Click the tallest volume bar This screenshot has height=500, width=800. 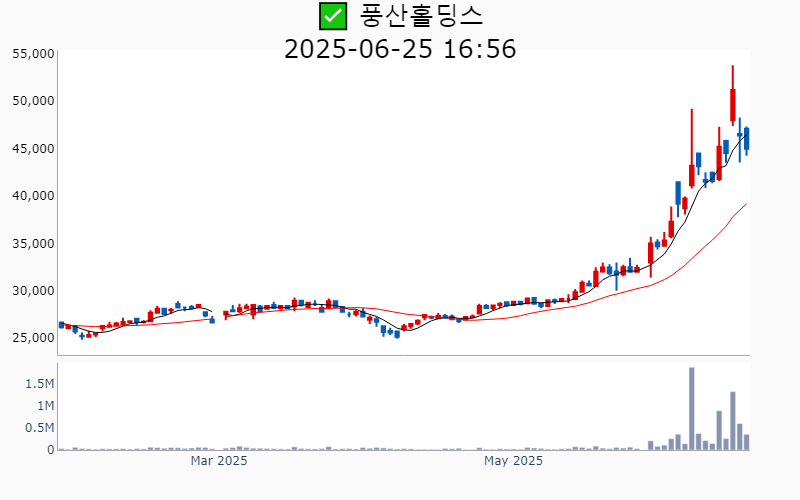[692, 409]
